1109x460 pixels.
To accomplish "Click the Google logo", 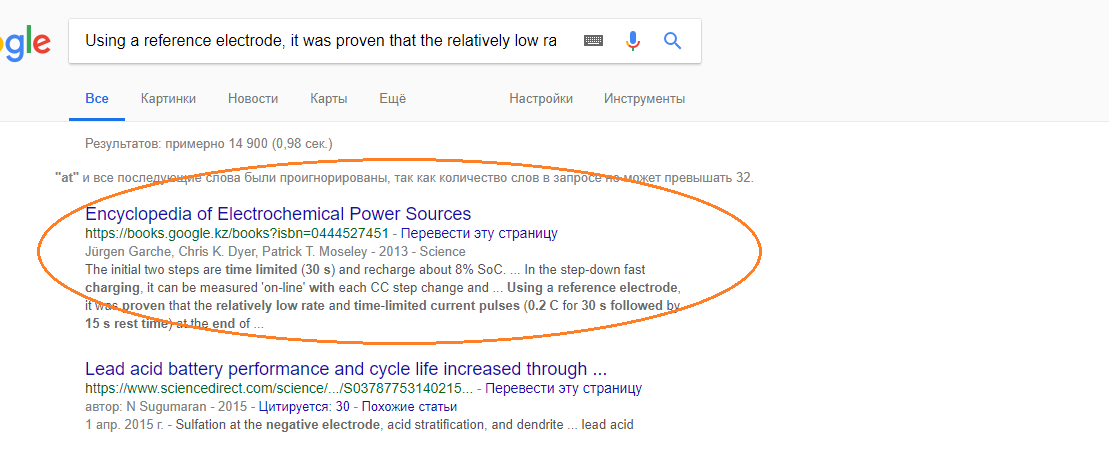I will click(24, 42).
